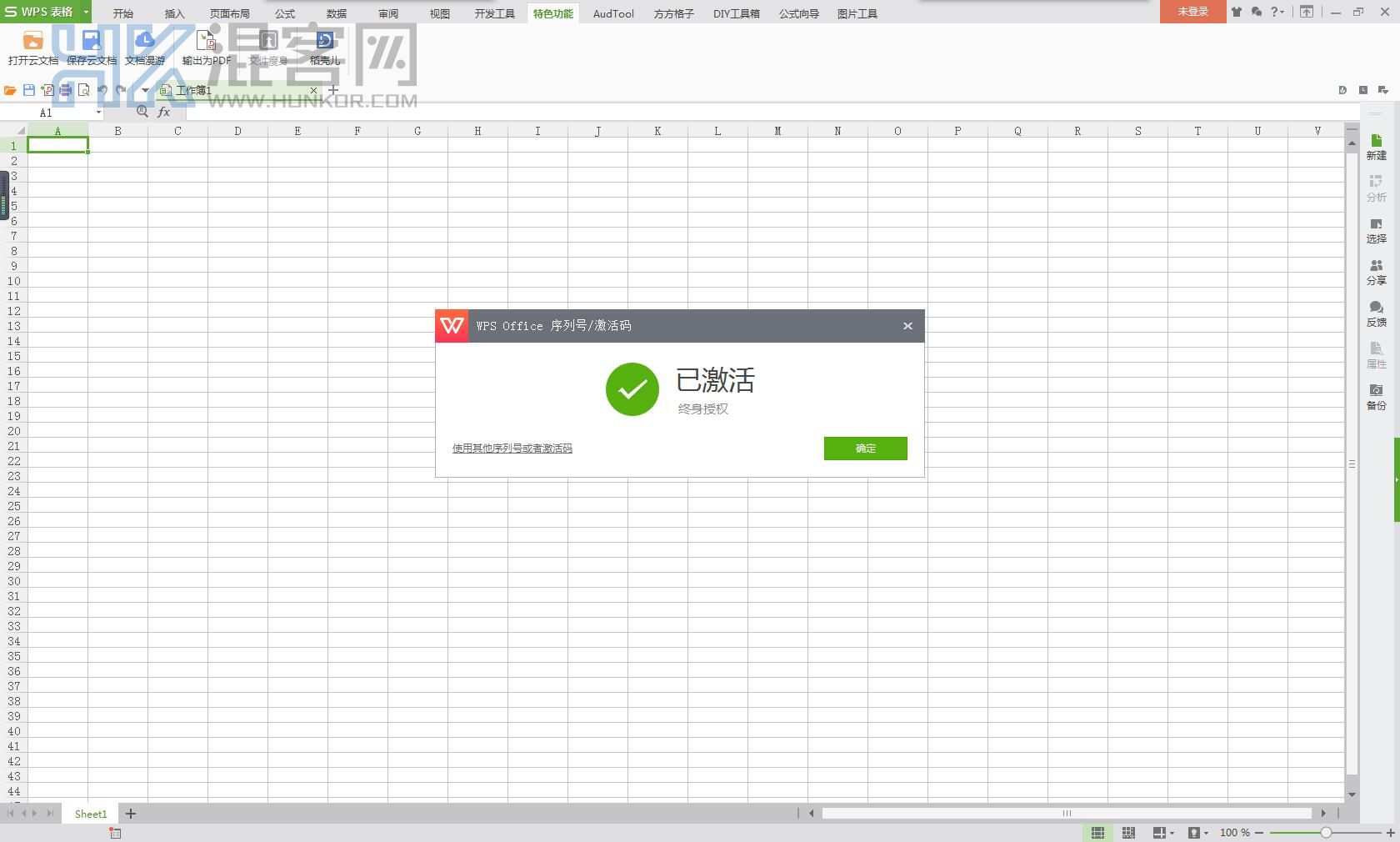
Task: Switch to page break preview in status bar
Action: click(x=1128, y=833)
